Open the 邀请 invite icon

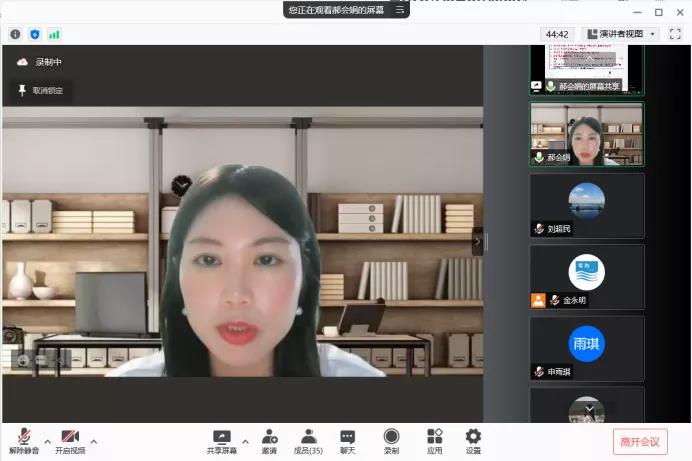(x=269, y=440)
